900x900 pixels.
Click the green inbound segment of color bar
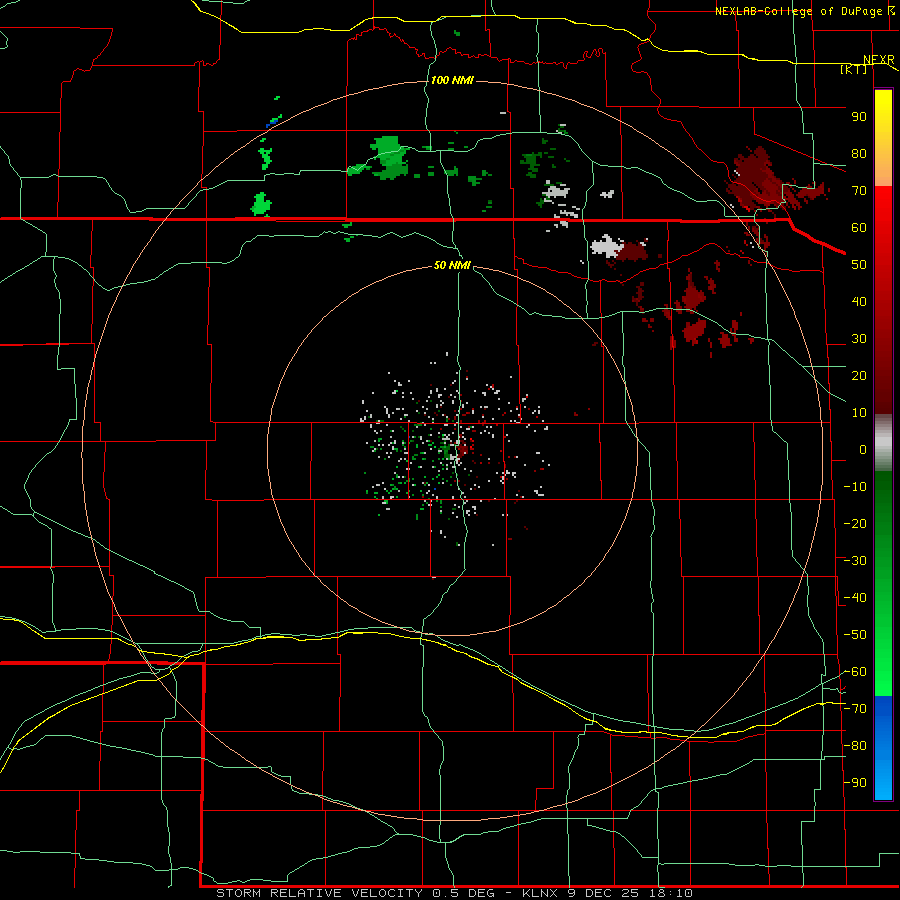[883, 584]
